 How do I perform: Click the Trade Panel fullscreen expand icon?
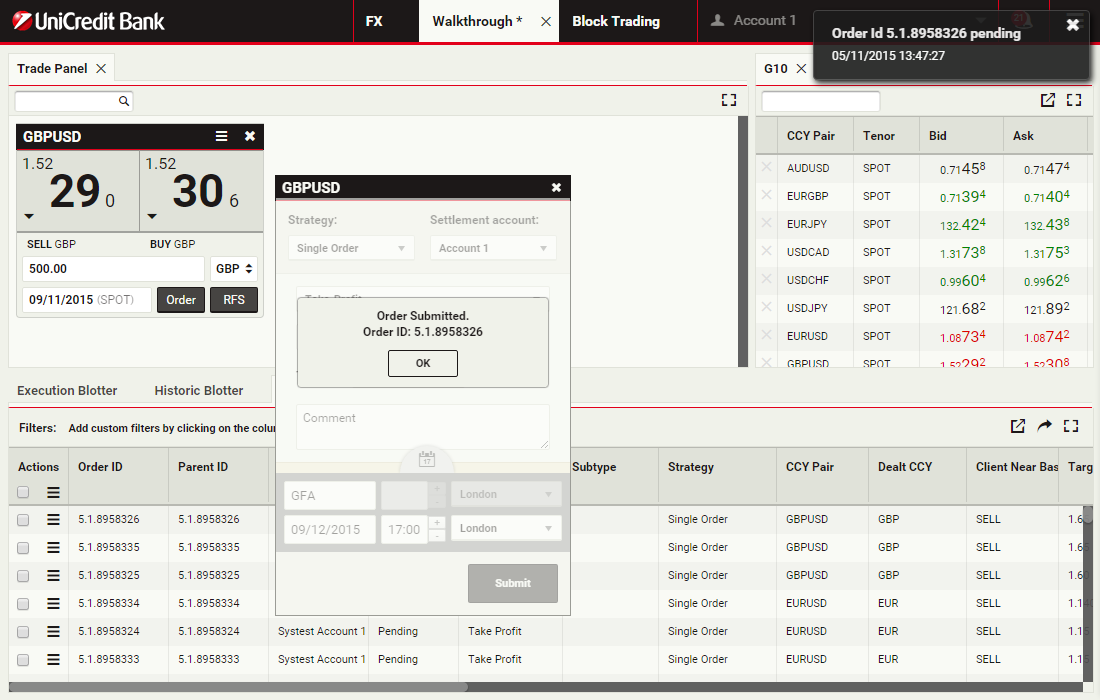pyautogui.click(x=728, y=100)
